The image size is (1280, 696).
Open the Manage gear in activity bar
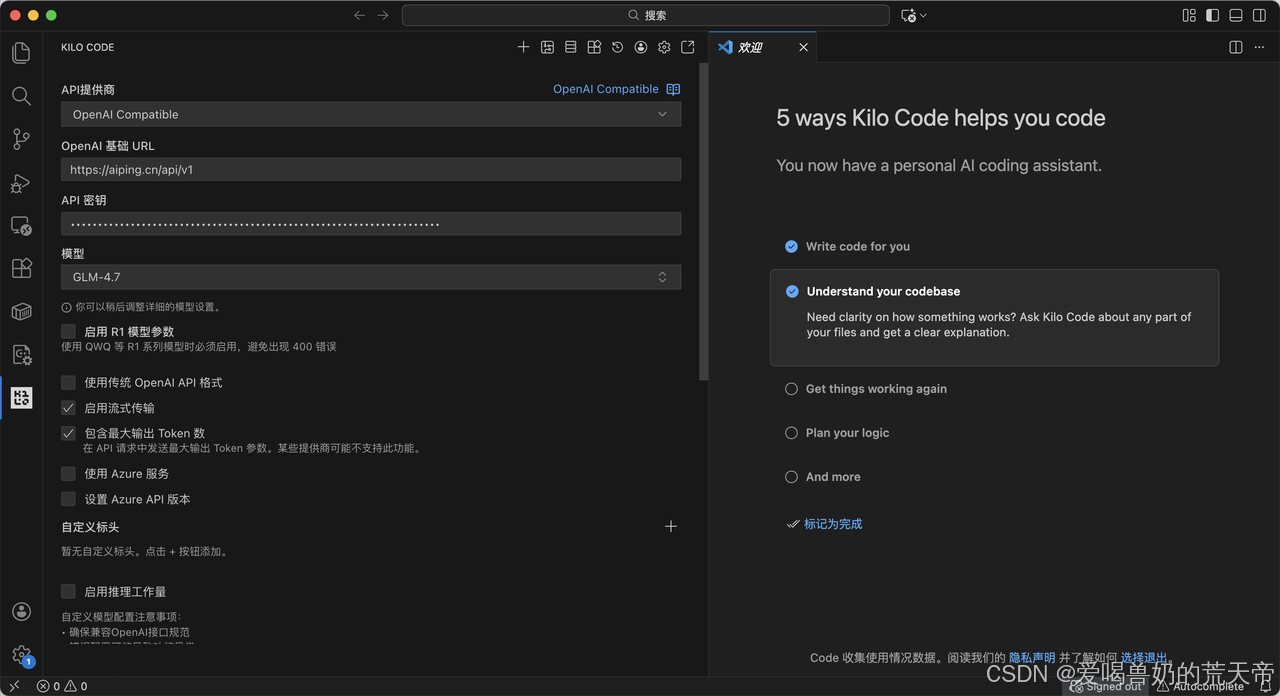tap(21, 655)
